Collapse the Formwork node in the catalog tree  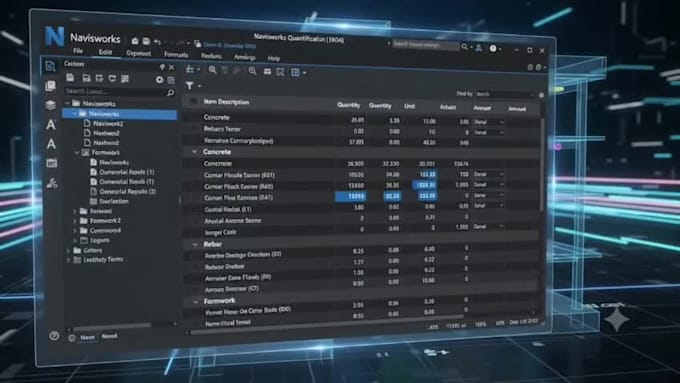[x=77, y=153]
